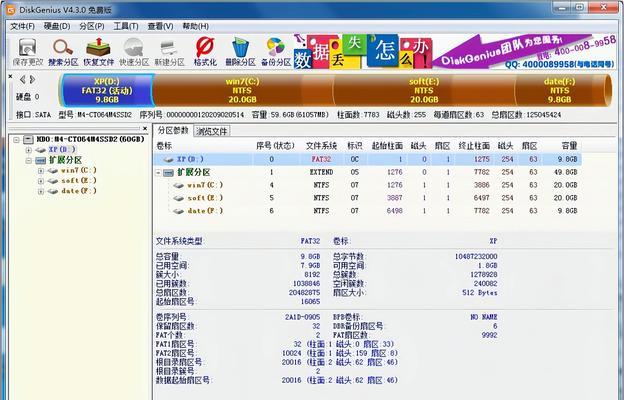Viewport: 624px width, 400px height.
Task: Click the DiskGenius app icon in title bar
Action: pos(11,9)
